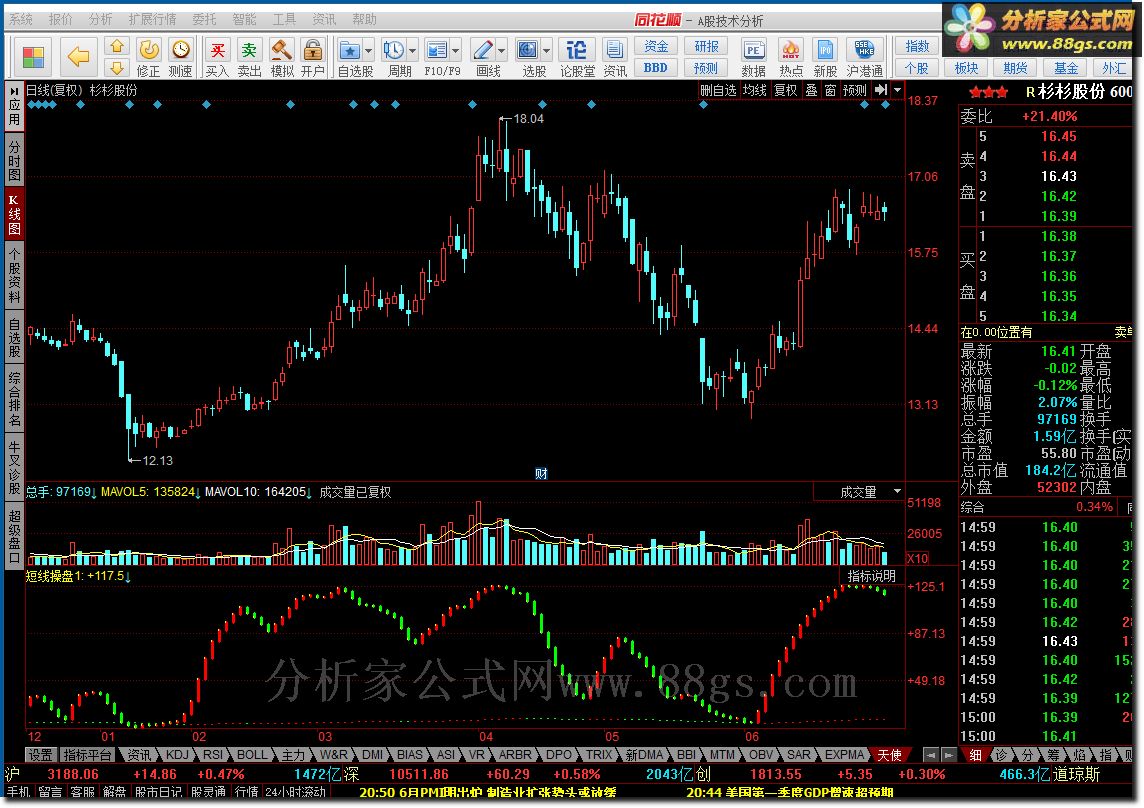1144x808 pixels.
Task: Open the 沪港通 SSE HKE icon
Action: [865, 50]
